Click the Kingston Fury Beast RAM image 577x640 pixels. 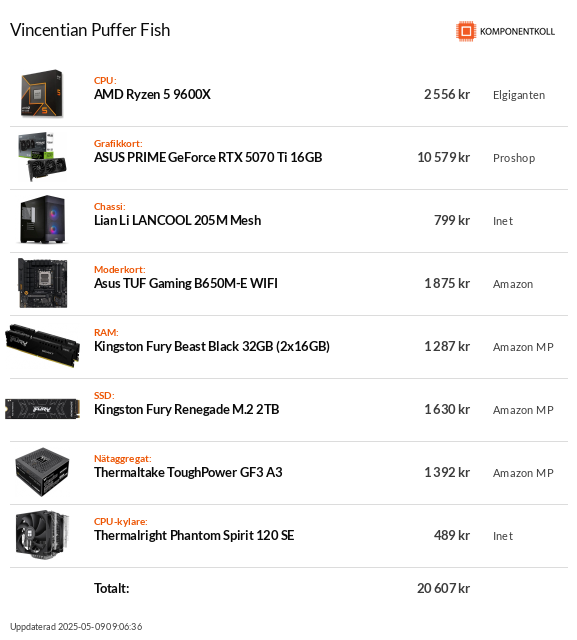point(42,346)
